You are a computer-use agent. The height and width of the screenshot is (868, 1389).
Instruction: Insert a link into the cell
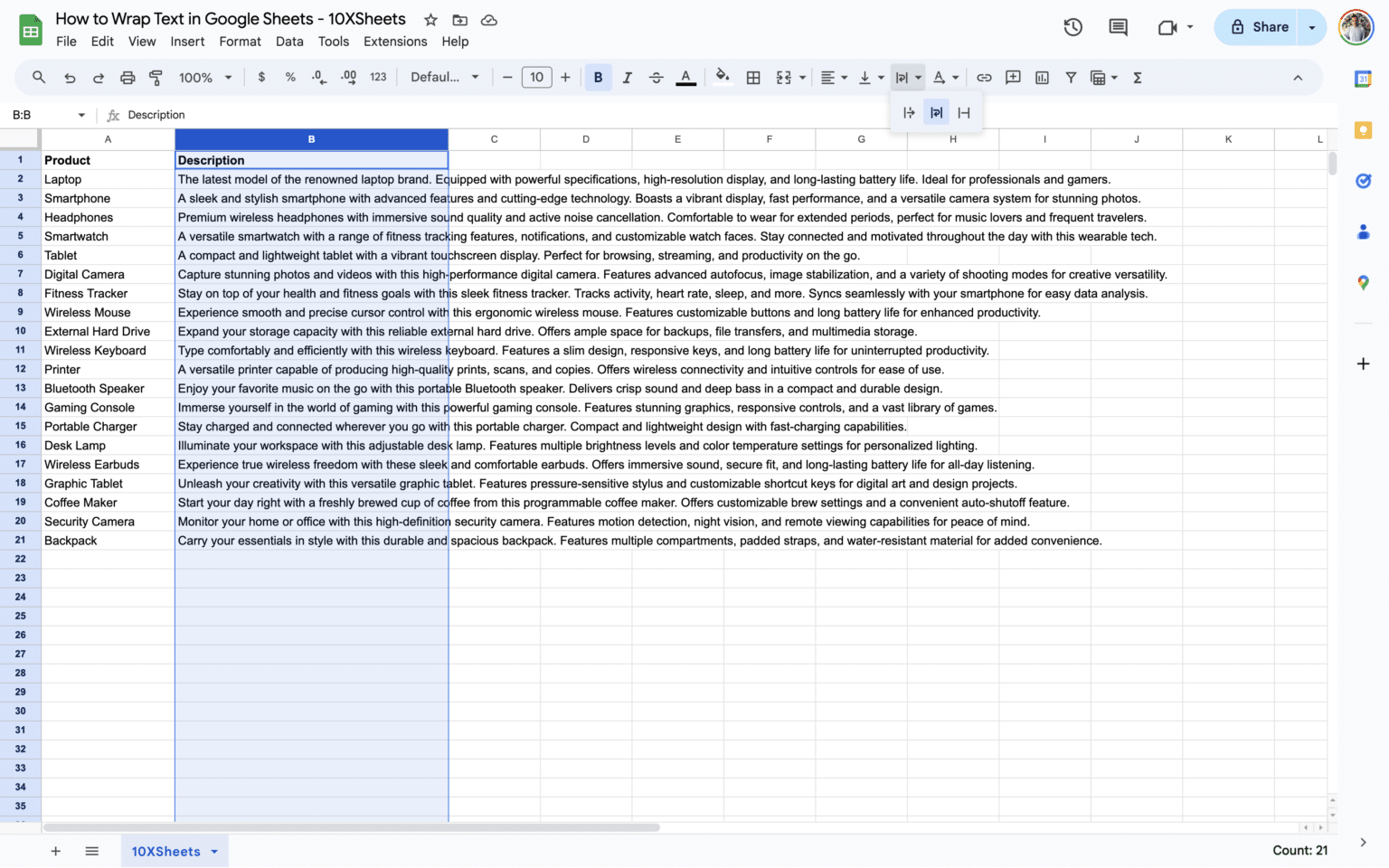(x=985, y=77)
